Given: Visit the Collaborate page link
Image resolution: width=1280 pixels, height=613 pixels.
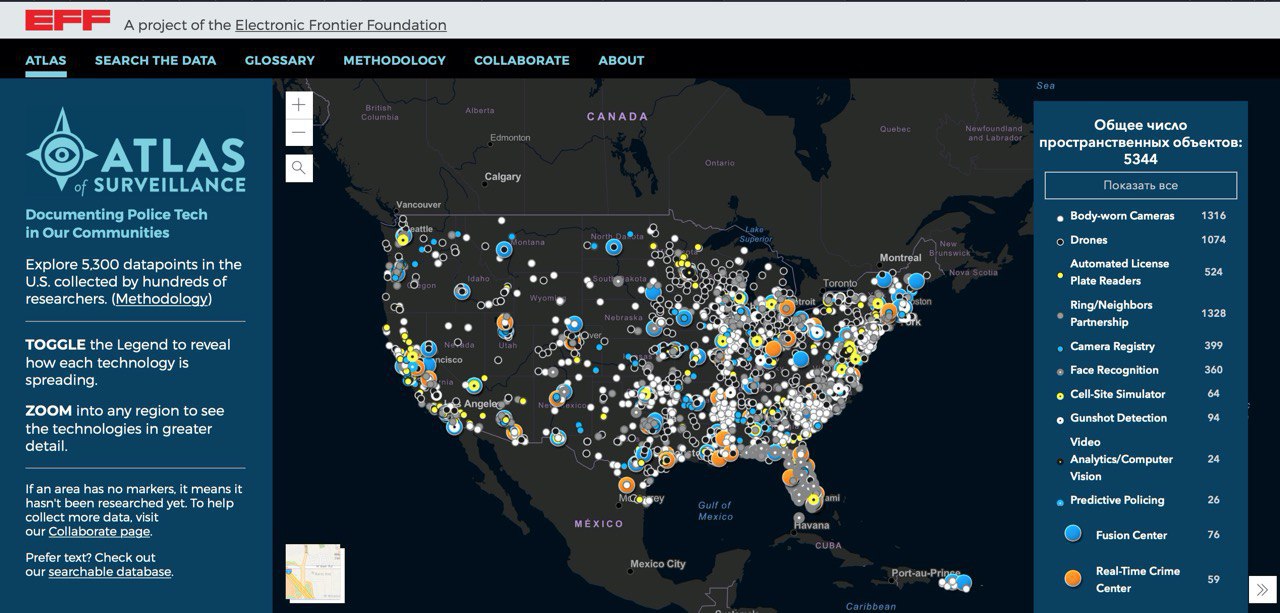Looking at the screenshot, I should 100,532.
